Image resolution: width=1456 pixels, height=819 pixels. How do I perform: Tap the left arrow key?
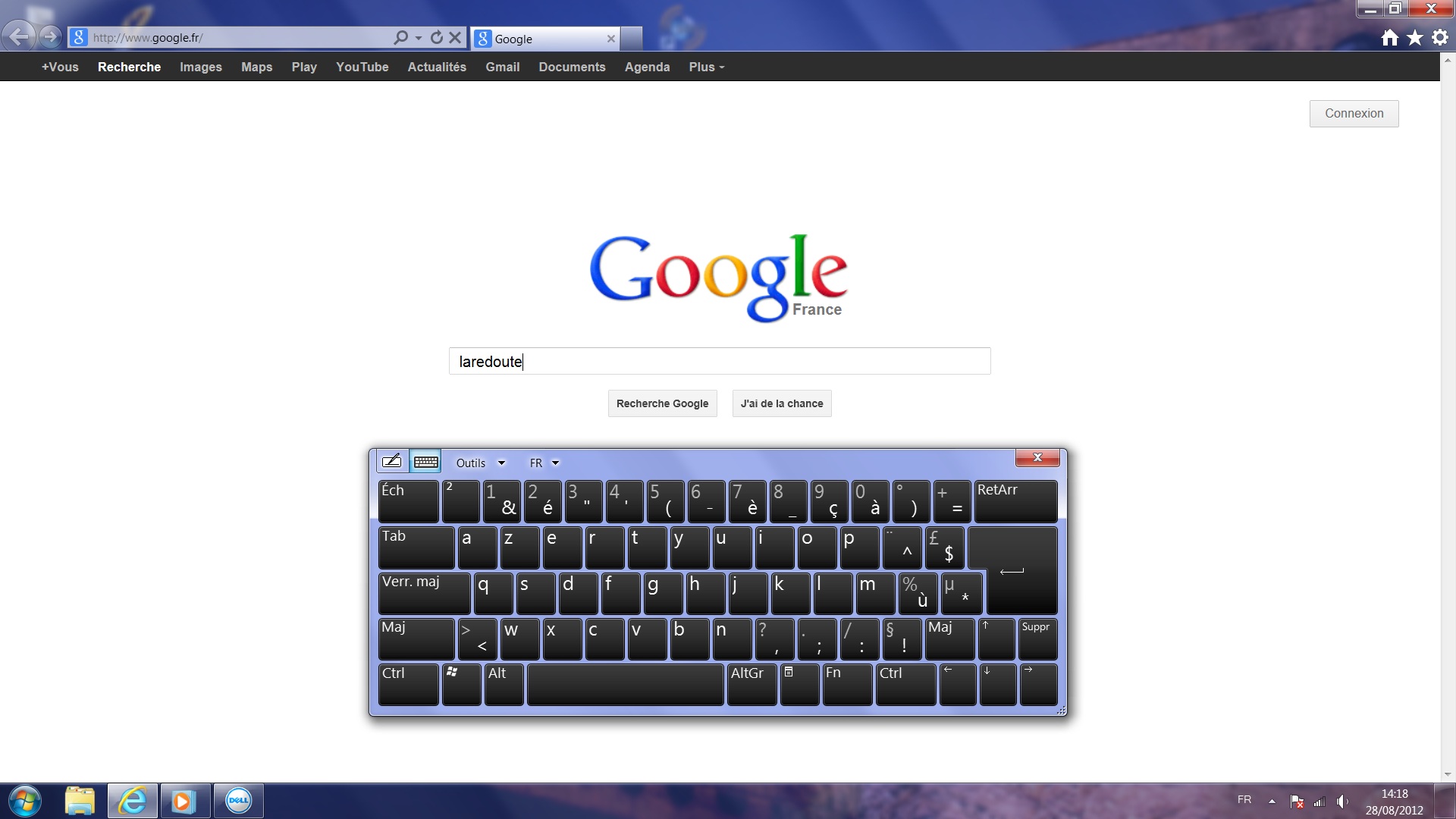957,685
